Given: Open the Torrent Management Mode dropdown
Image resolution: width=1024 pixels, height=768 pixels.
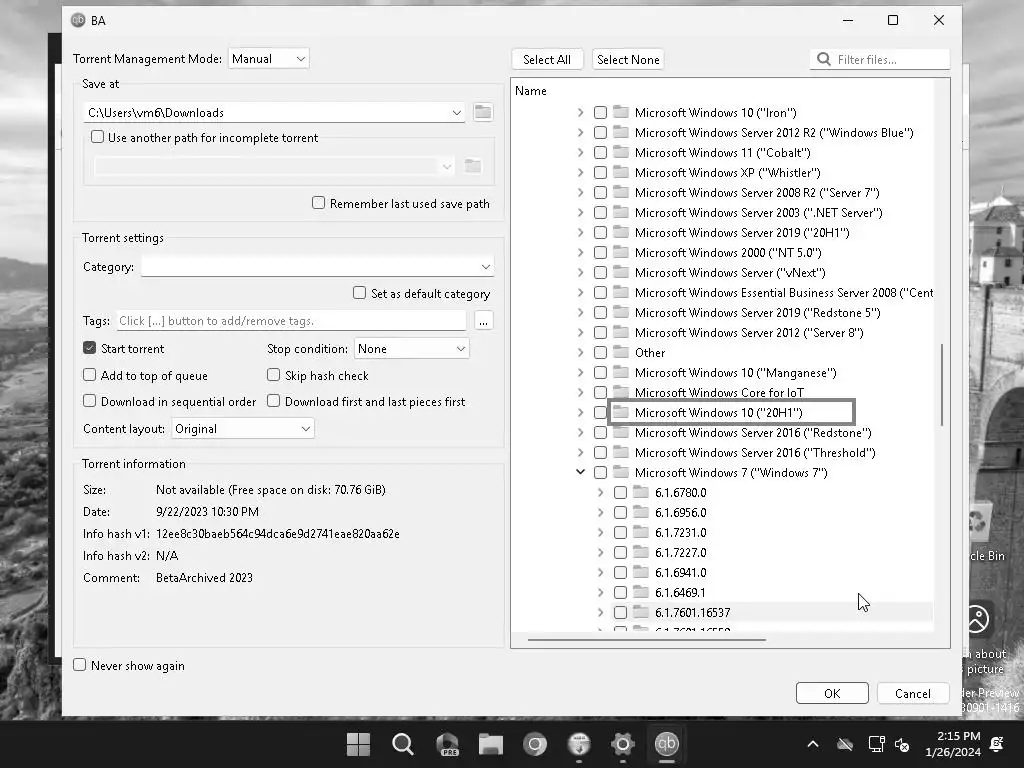Looking at the screenshot, I should pos(268,59).
